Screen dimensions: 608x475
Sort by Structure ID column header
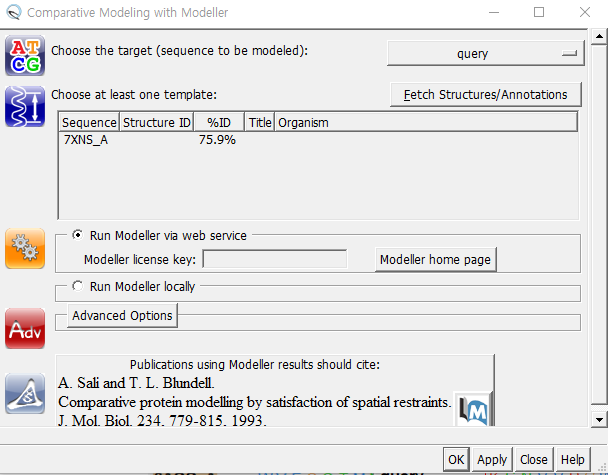click(157, 123)
